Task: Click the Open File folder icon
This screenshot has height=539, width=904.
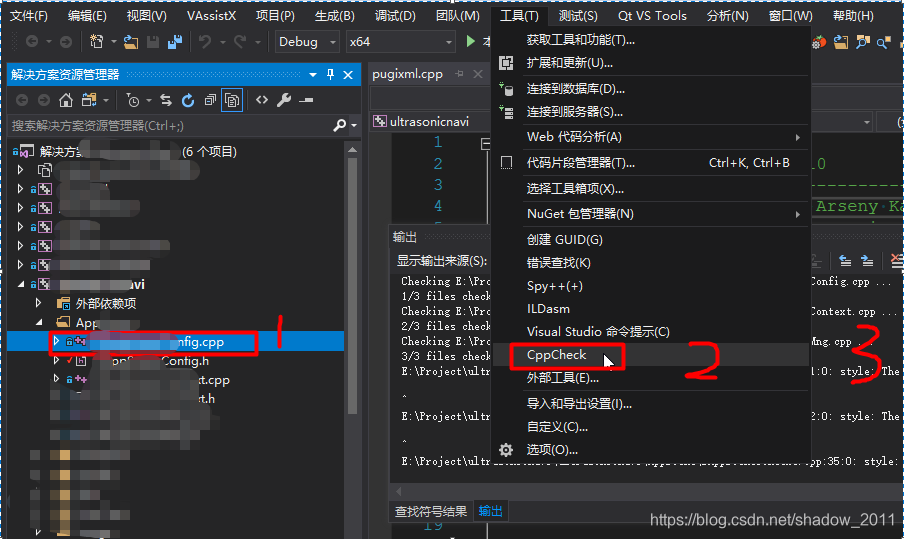Action: point(131,42)
